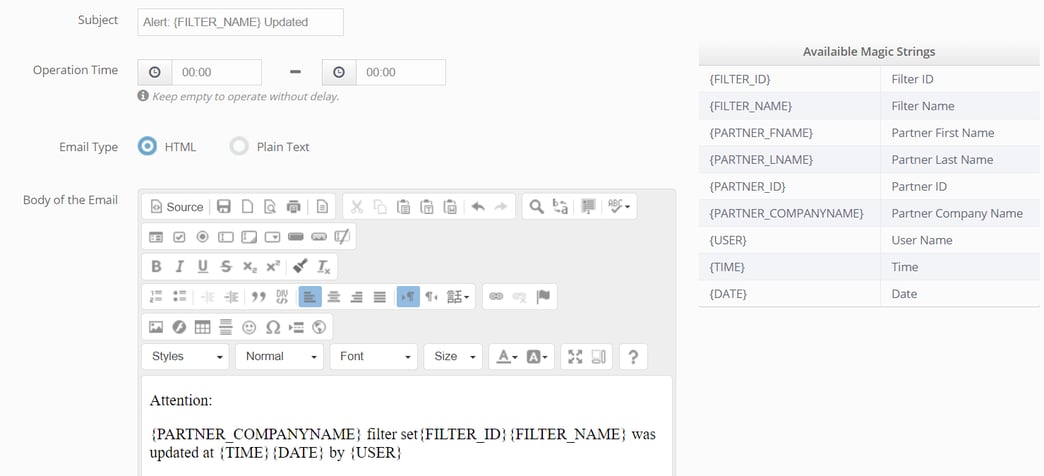Insert a table using the table icon
Screen dimensions: 1044x476
[x=202, y=327]
